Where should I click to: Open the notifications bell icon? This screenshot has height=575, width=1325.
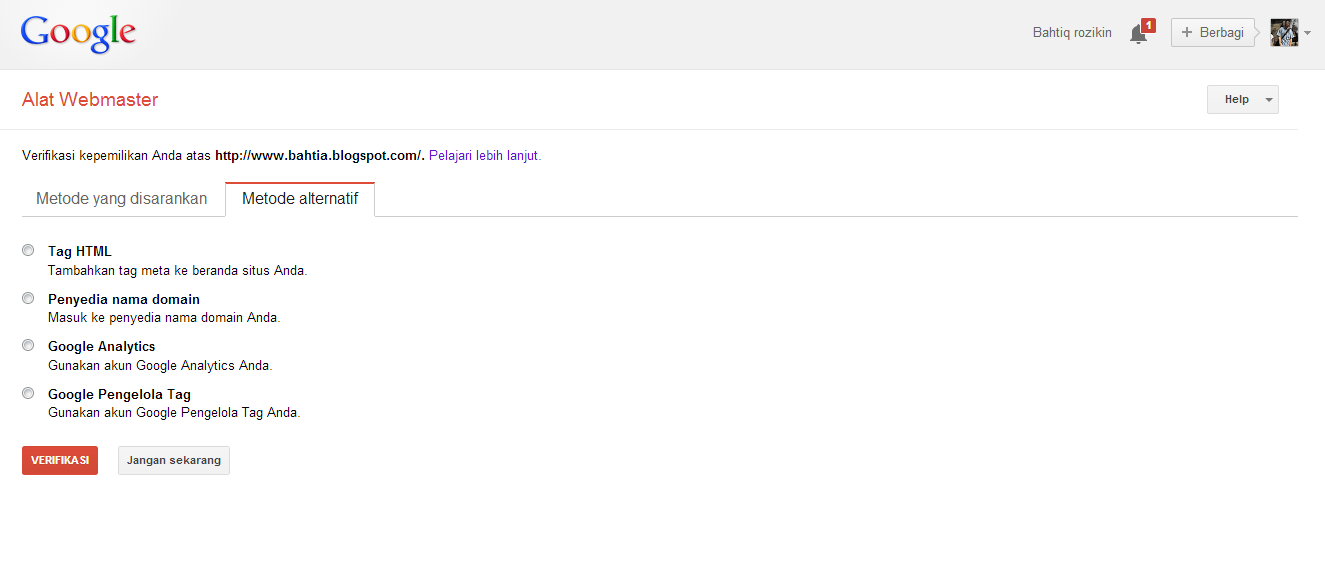coord(1138,34)
